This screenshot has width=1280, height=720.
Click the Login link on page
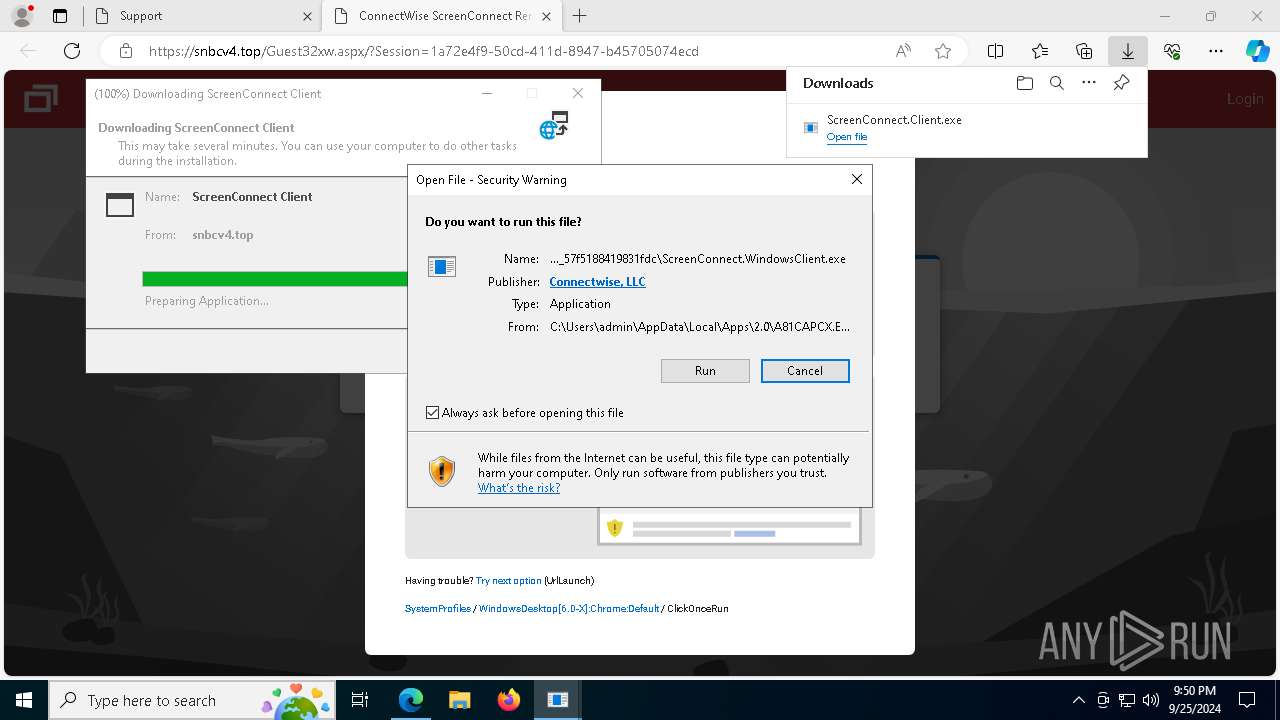1245,99
